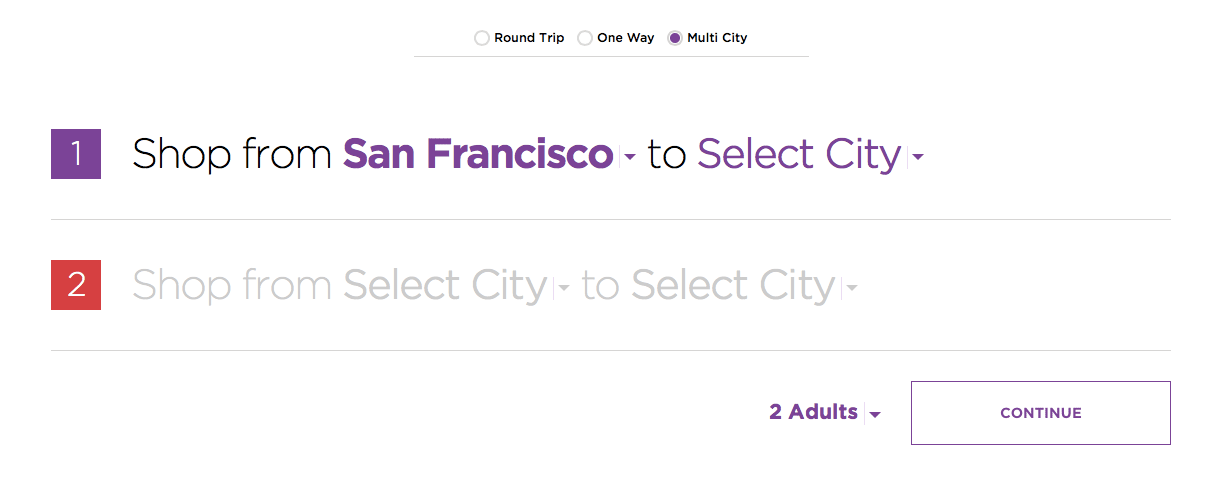
Task: Select the Round Trip radio button
Action: [x=482, y=38]
